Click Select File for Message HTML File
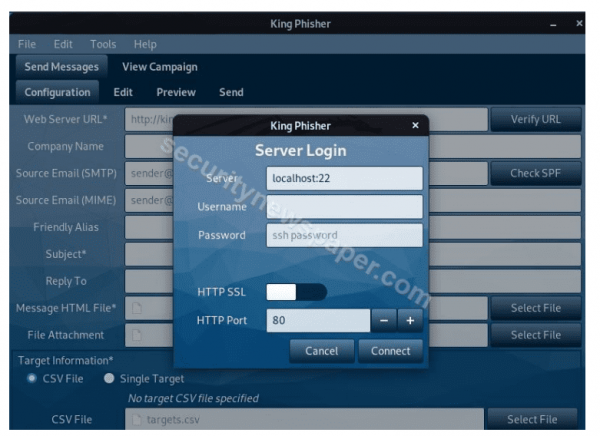Image resolution: width=600 pixels, height=436 pixels. point(535,308)
